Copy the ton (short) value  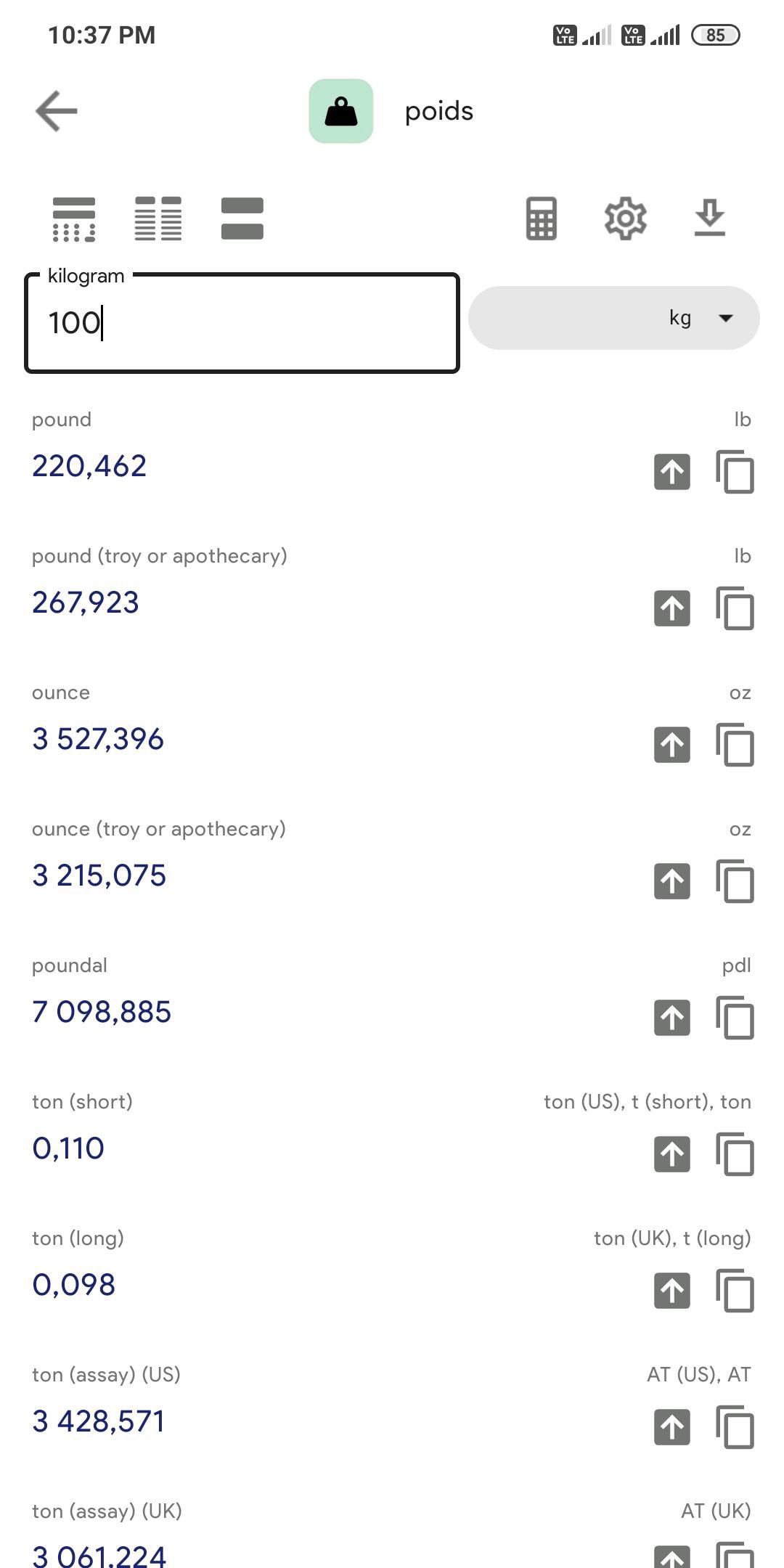point(735,1155)
